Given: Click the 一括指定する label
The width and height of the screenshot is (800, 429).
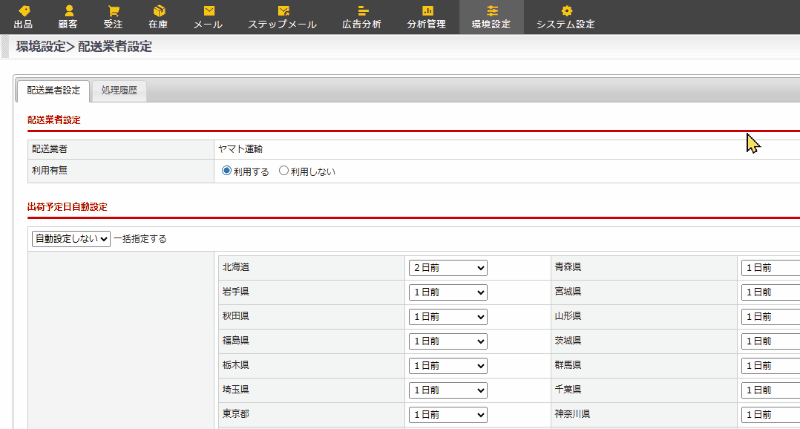Looking at the screenshot, I should 140,239.
